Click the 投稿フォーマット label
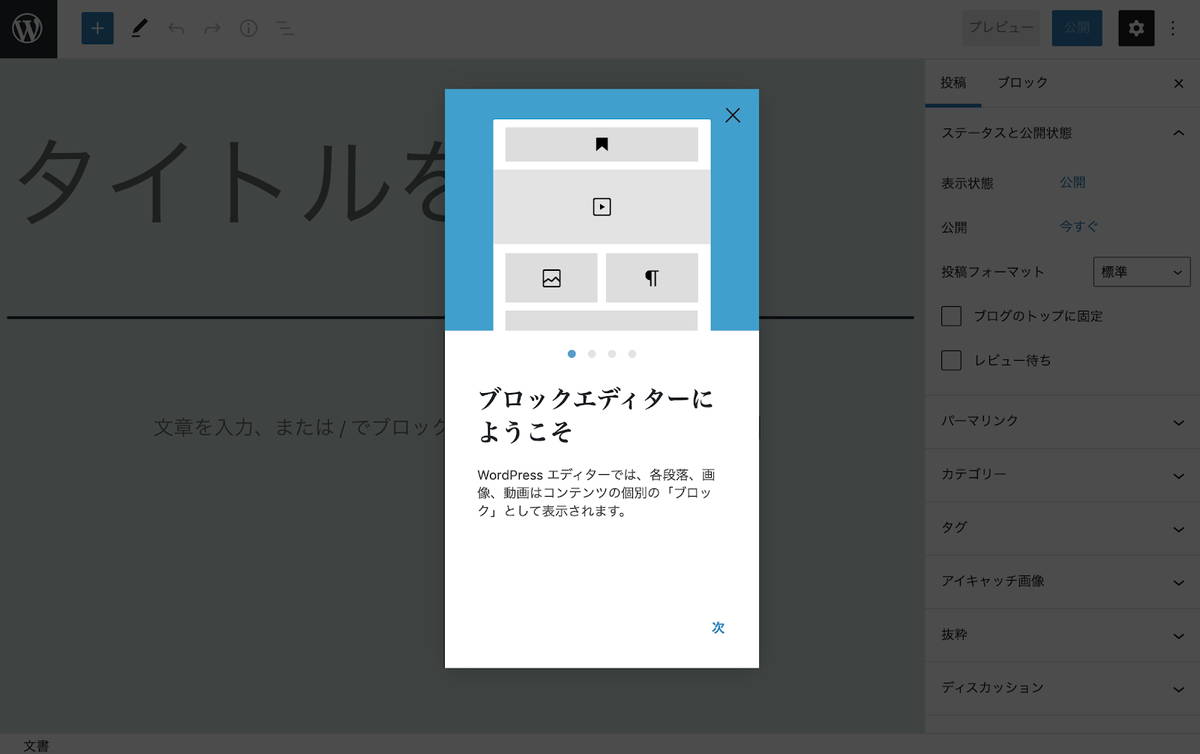 click(992, 272)
